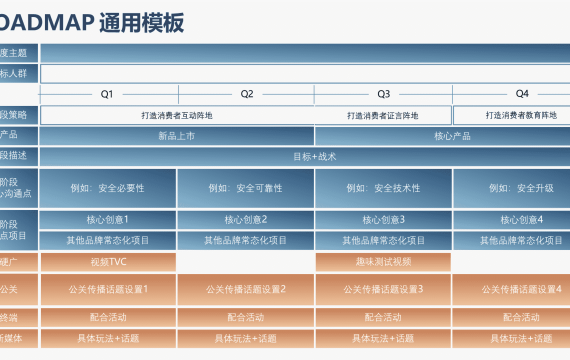Click 其他品牌常态化项目 below 核心创意3
570x360 pixels.
(x=384, y=240)
